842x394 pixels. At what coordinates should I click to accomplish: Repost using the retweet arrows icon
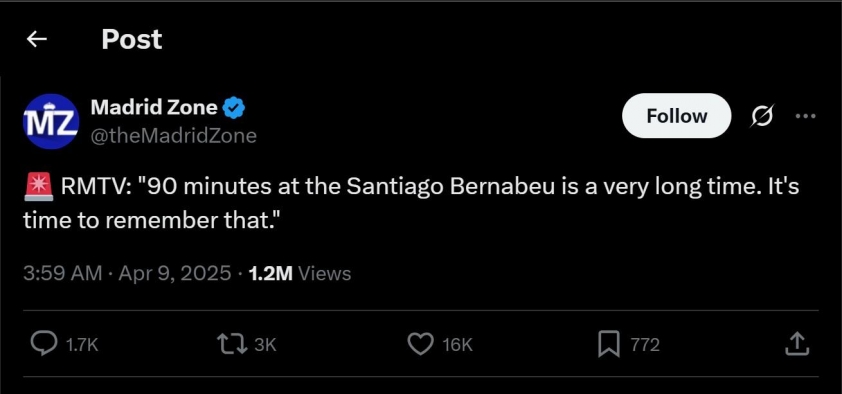tap(231, 344)
